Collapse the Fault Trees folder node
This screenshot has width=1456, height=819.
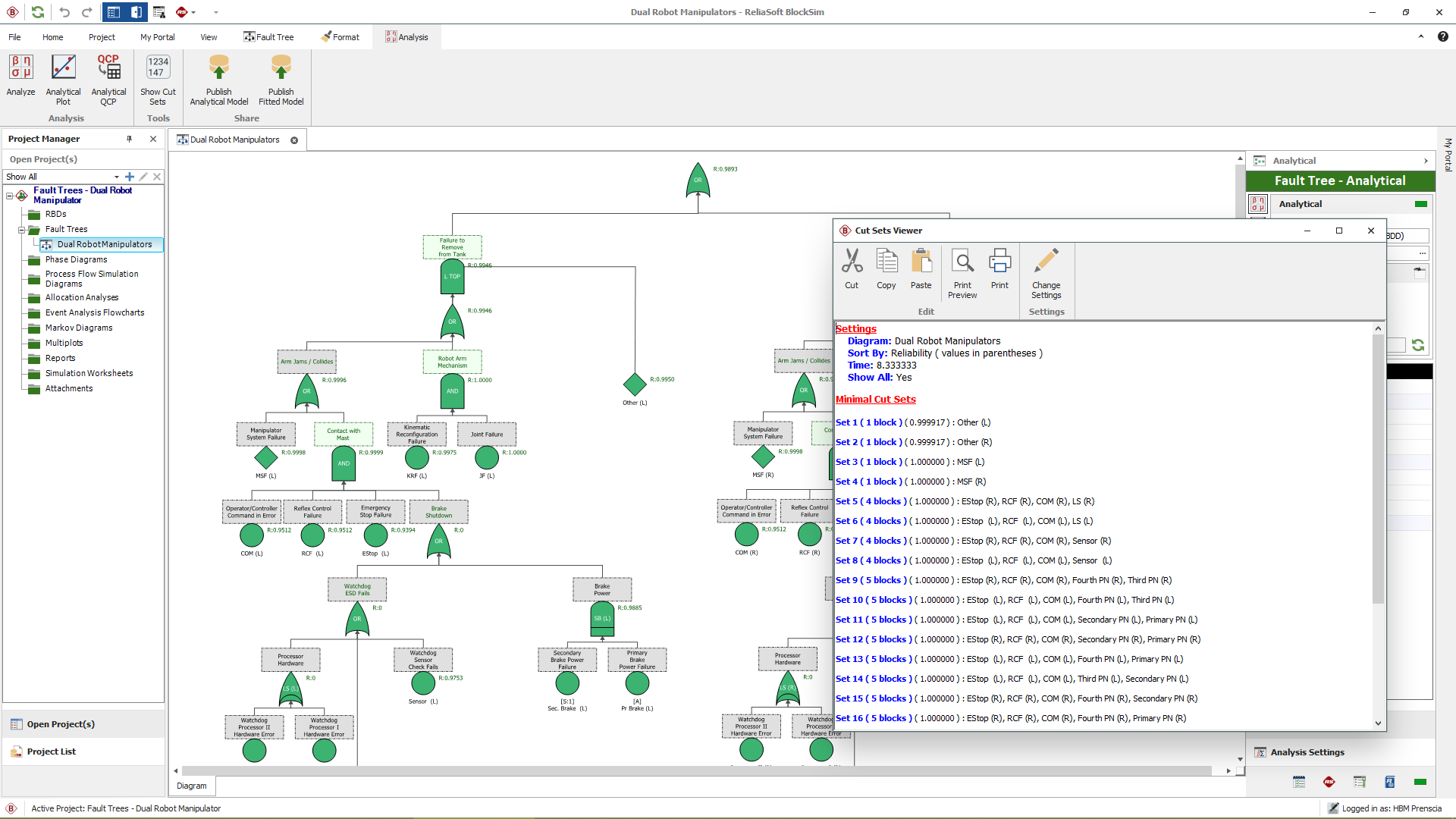(x=22, y=229)
